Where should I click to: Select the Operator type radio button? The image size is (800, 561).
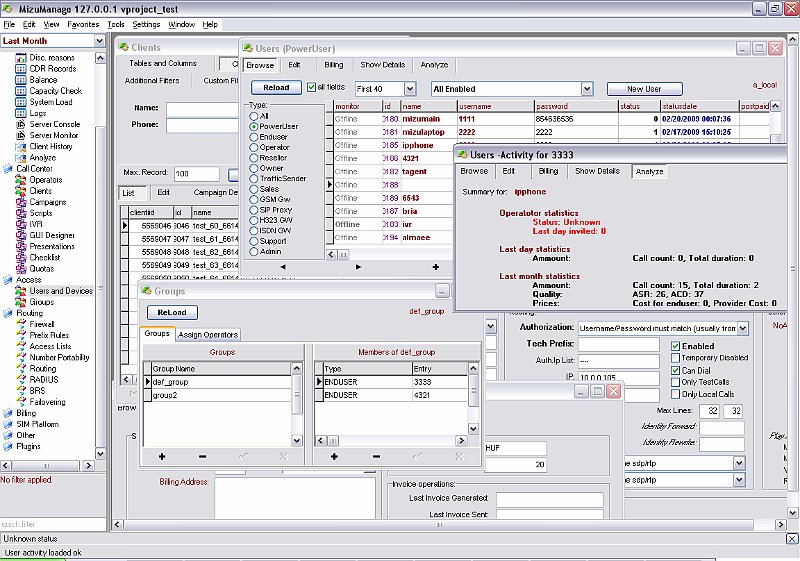pyautogui.click(x=254, y=147)
